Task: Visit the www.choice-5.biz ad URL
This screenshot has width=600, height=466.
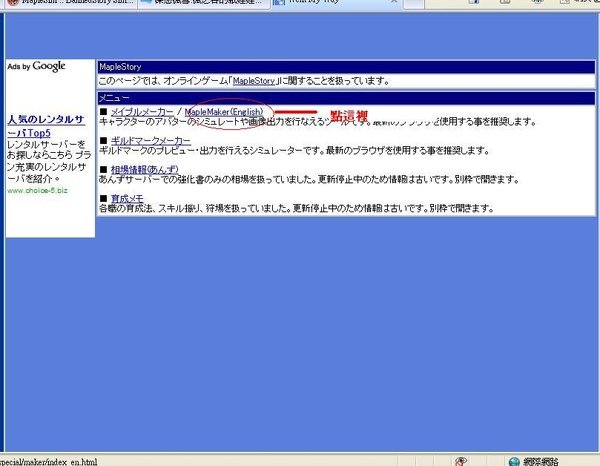Action: tap(38, 190)
